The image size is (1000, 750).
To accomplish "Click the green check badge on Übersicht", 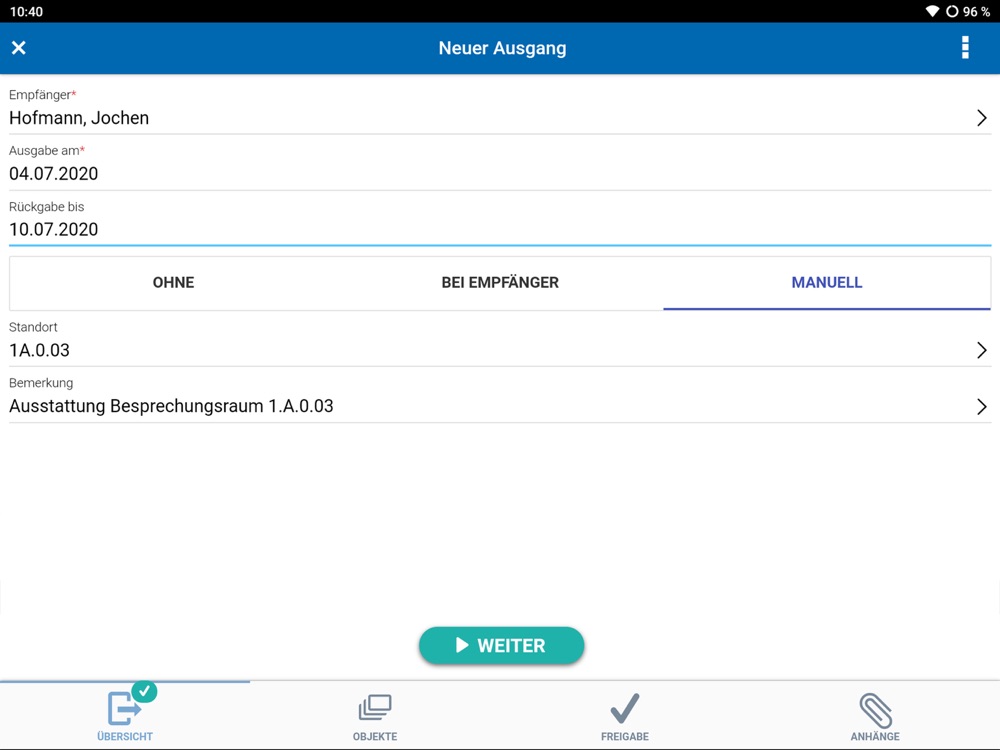I will point(144,691).
